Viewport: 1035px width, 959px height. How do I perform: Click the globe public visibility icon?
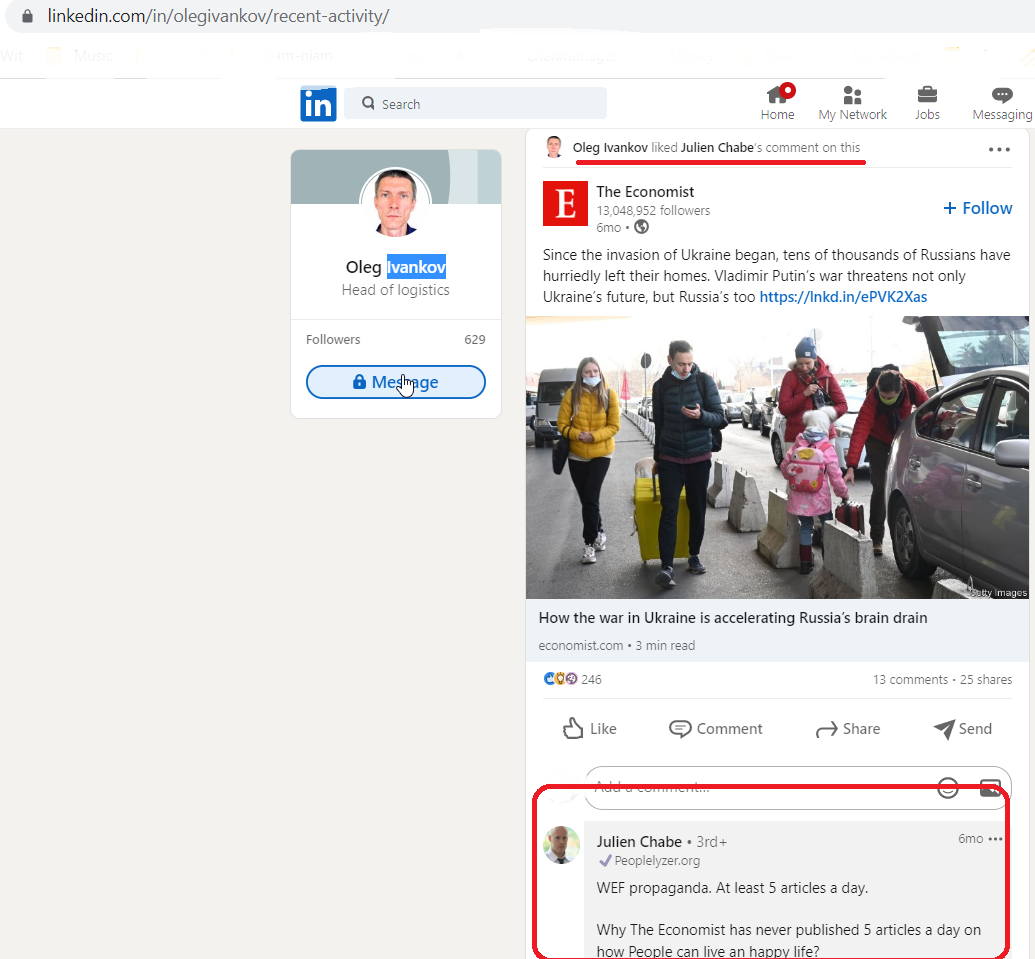(x=641, y=227)
